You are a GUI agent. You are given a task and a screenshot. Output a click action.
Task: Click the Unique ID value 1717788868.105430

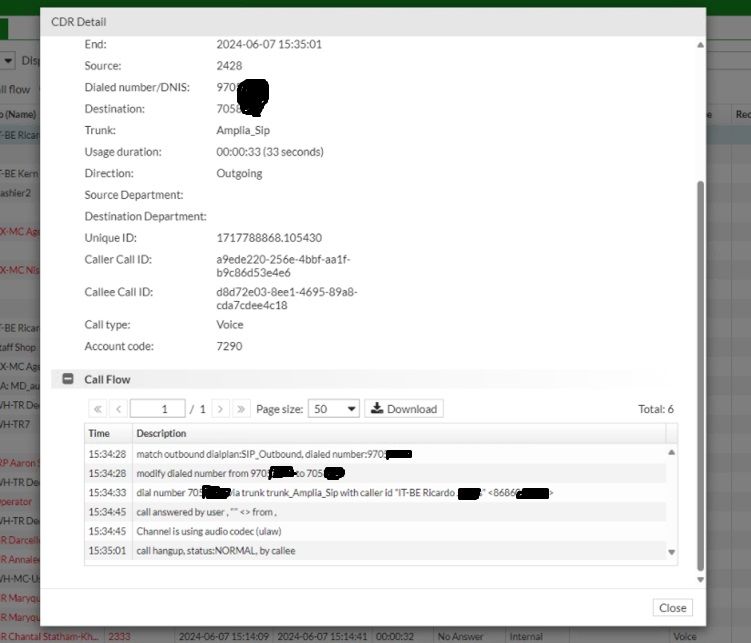pyautogui.click(x=269, y=237)
